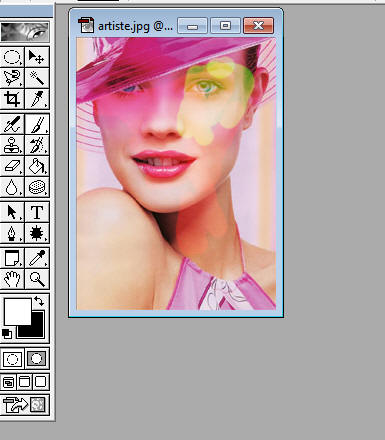This screenshot has height=440, width=385.
Task: Select the Healing Brush tool
Action: pos(12,124)
